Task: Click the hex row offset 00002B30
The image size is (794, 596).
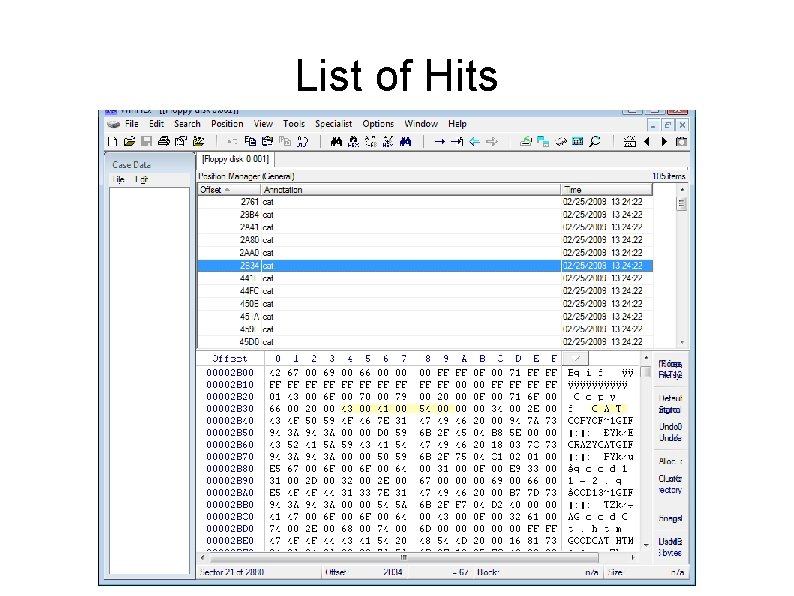Action: click(230, 409)
